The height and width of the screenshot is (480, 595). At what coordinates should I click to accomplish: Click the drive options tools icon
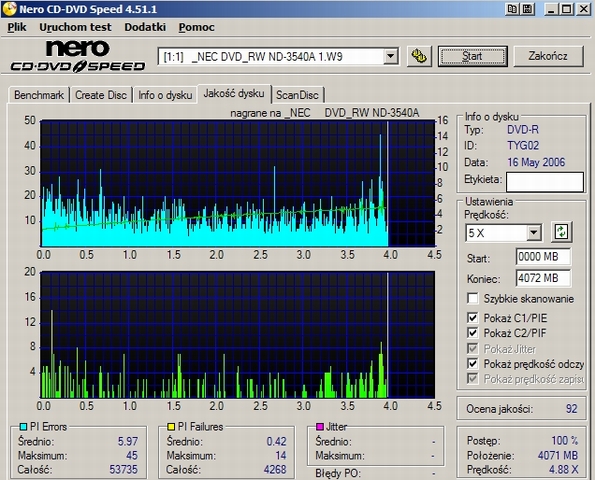point(419,57)
